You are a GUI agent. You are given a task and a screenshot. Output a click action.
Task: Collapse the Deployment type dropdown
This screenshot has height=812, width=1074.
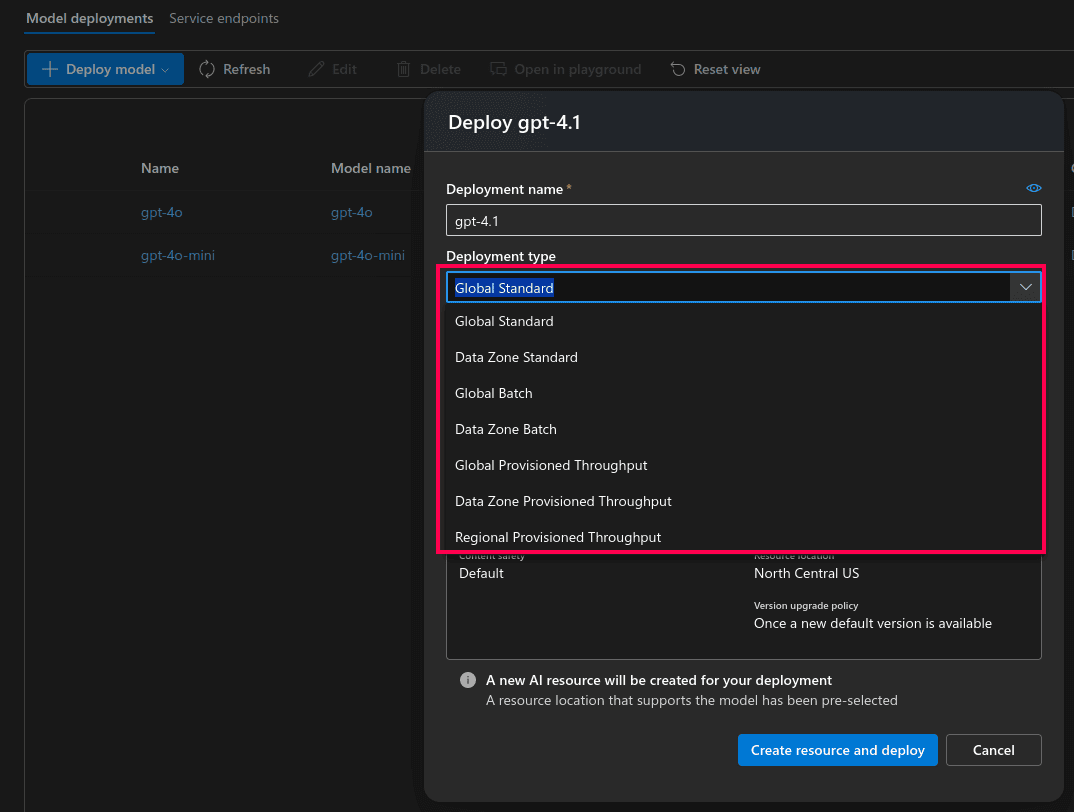(x=1025, y=287)
